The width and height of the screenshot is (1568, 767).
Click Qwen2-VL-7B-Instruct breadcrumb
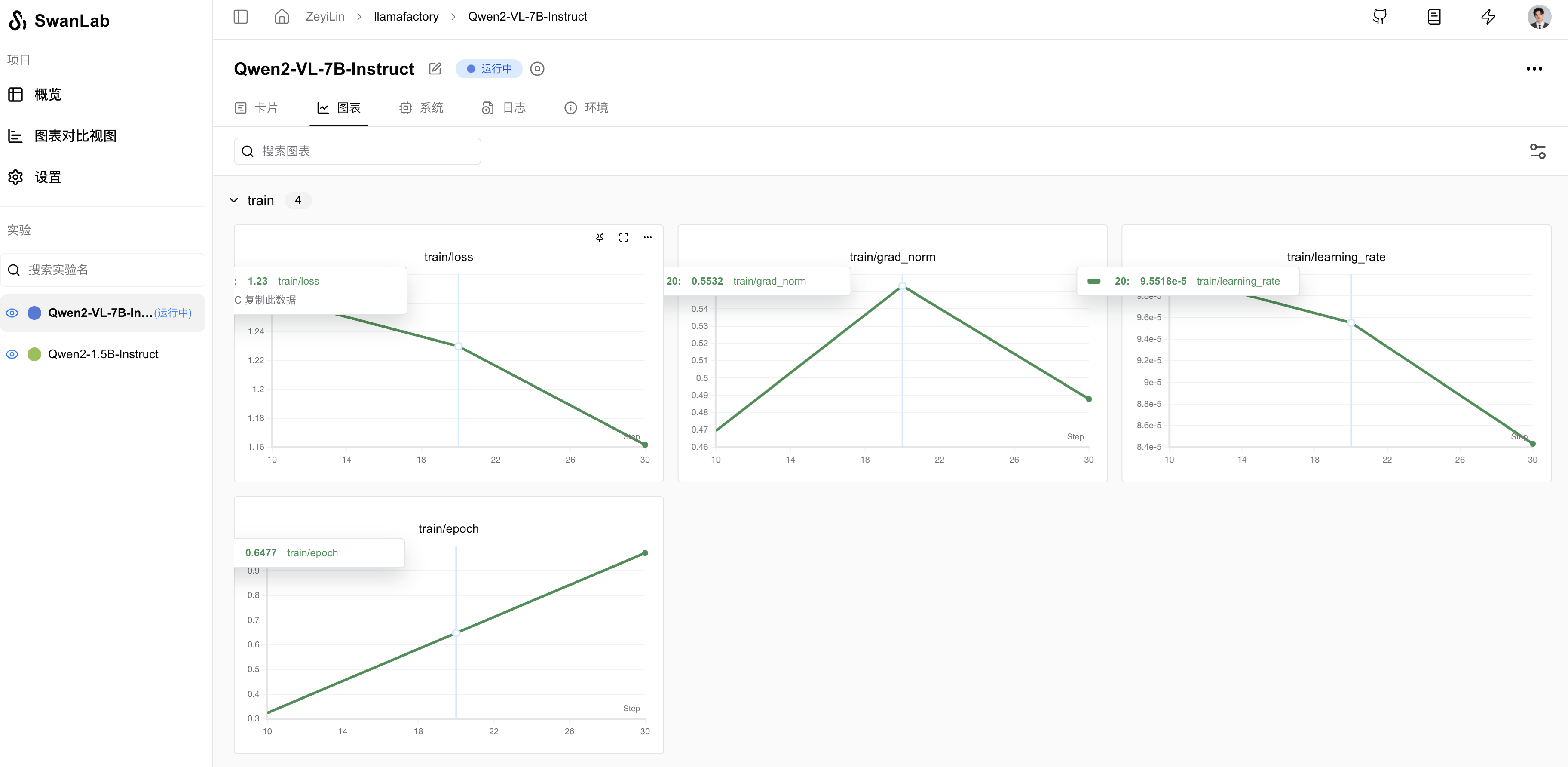point(527,16)
